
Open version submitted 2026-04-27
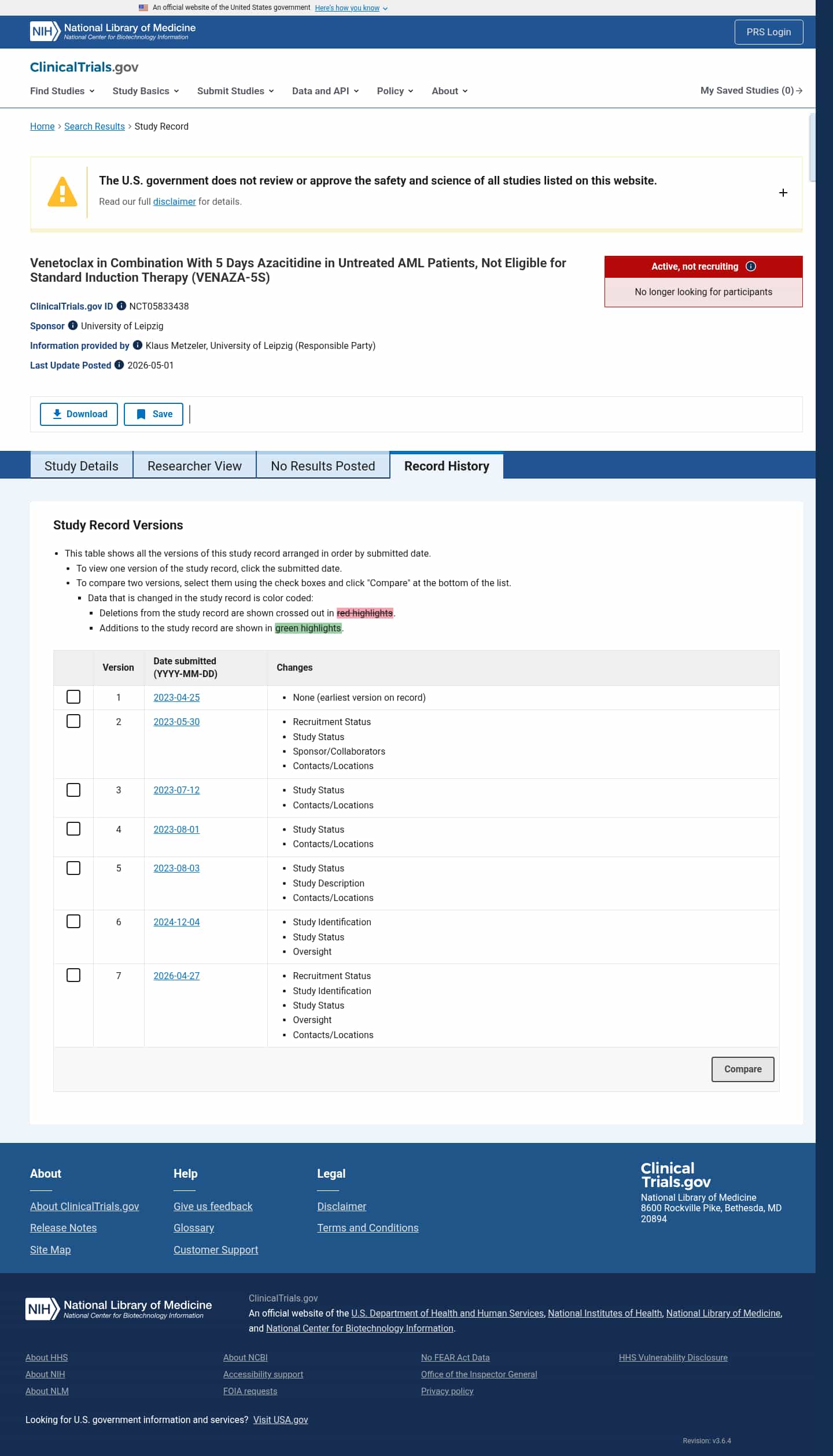pyautogui.click(x=176, y=976)
